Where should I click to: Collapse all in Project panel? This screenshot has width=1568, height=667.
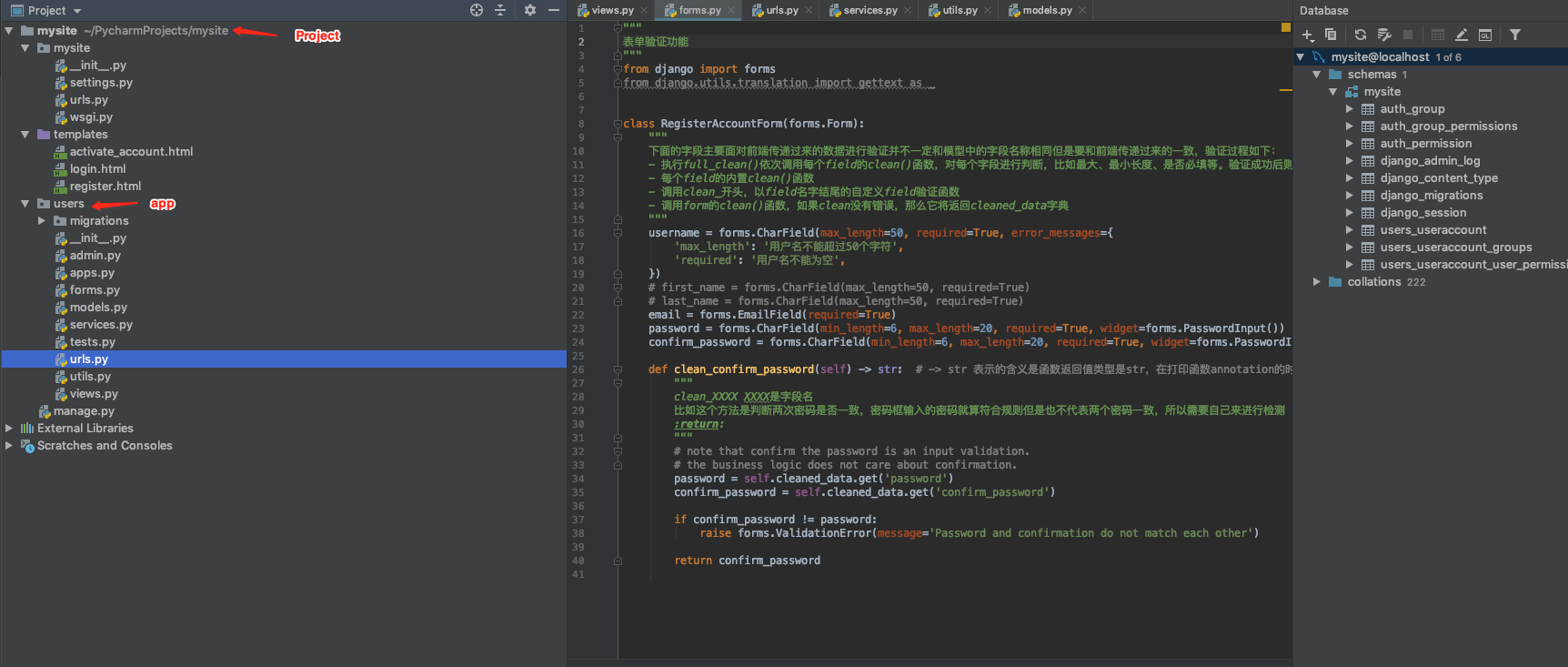point(500,10)
